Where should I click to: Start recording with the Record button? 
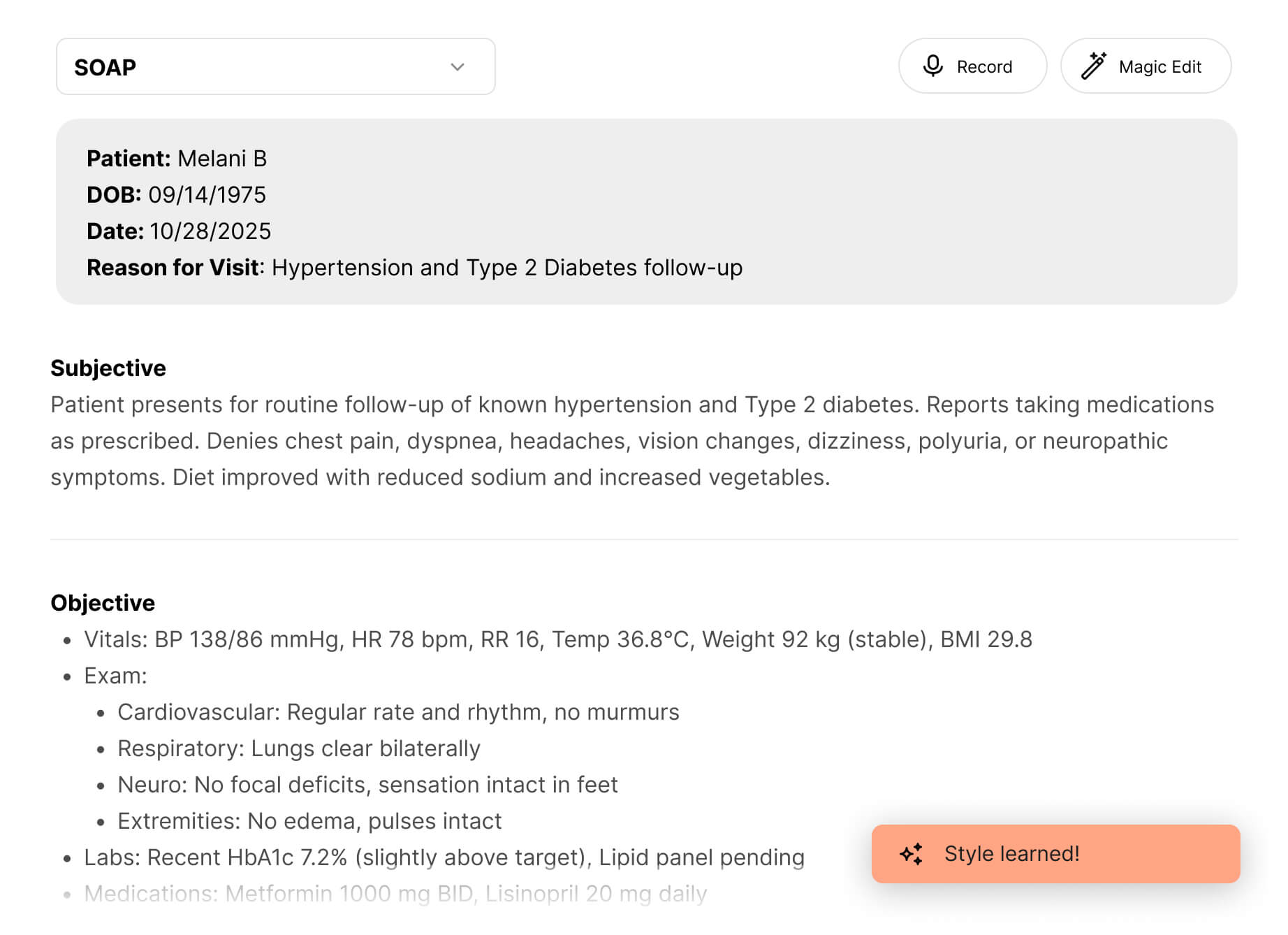[972, 66]
